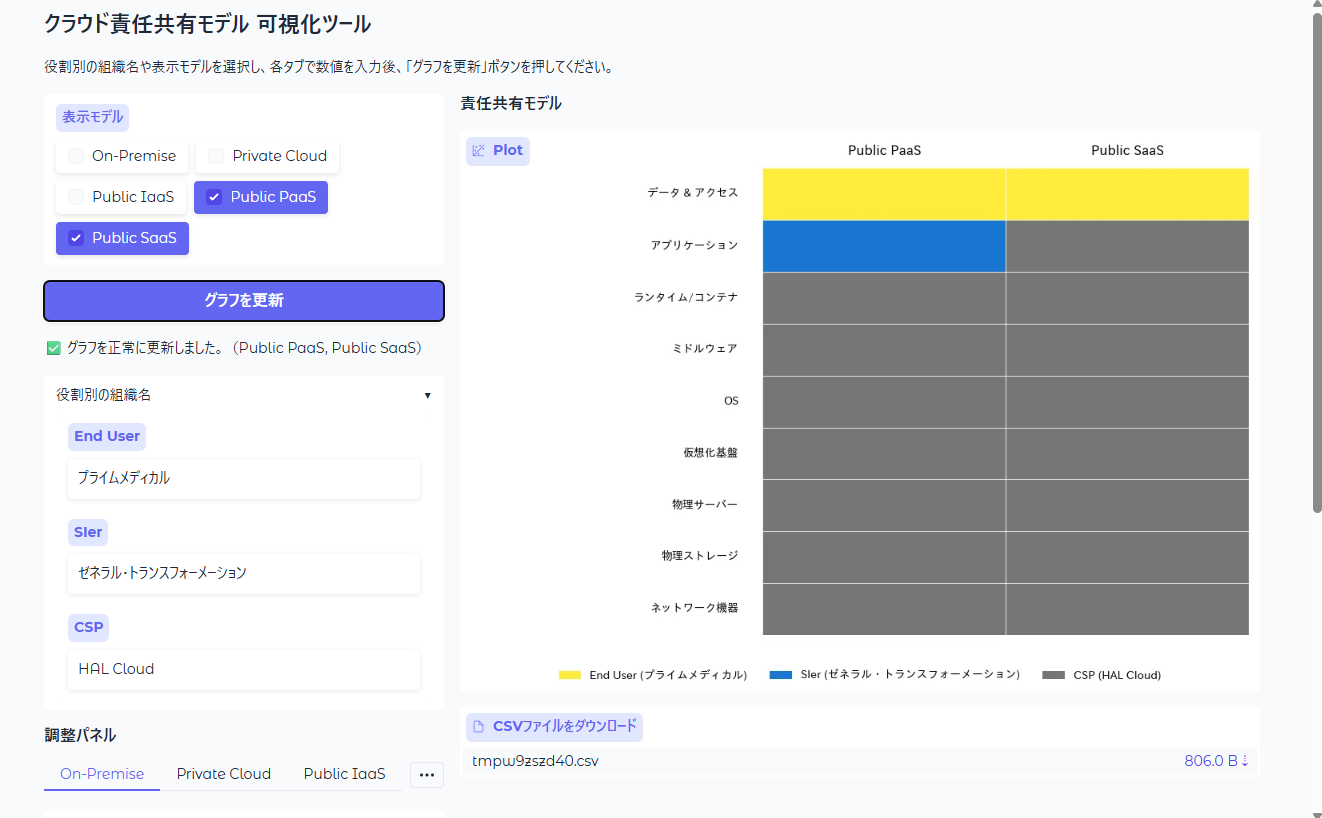Viewport: 1322px width, 818px height.
Task: Click the yellow End User legend swatch
Action: (x=570, y=676)
